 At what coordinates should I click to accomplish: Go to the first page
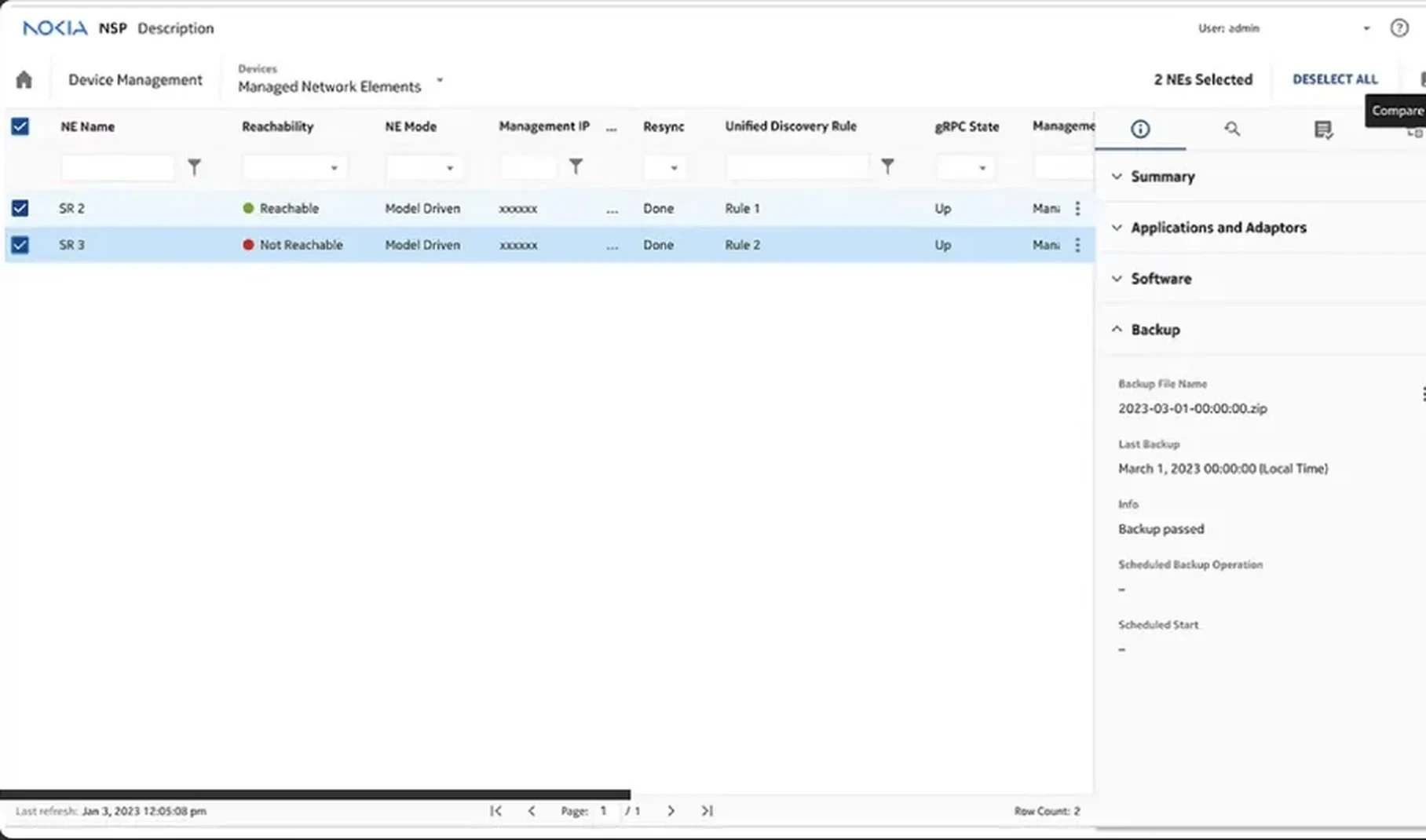tap(495, 811)
